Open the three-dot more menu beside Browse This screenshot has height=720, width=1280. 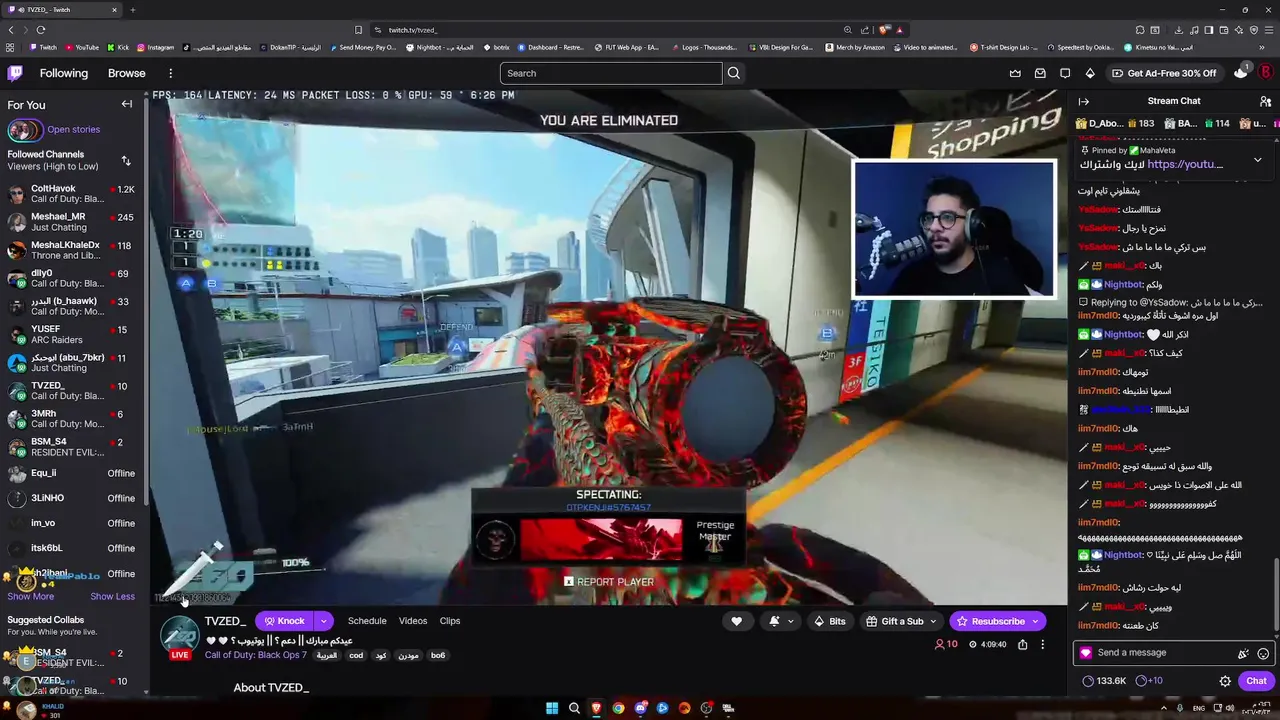click(x=171, y=73)
